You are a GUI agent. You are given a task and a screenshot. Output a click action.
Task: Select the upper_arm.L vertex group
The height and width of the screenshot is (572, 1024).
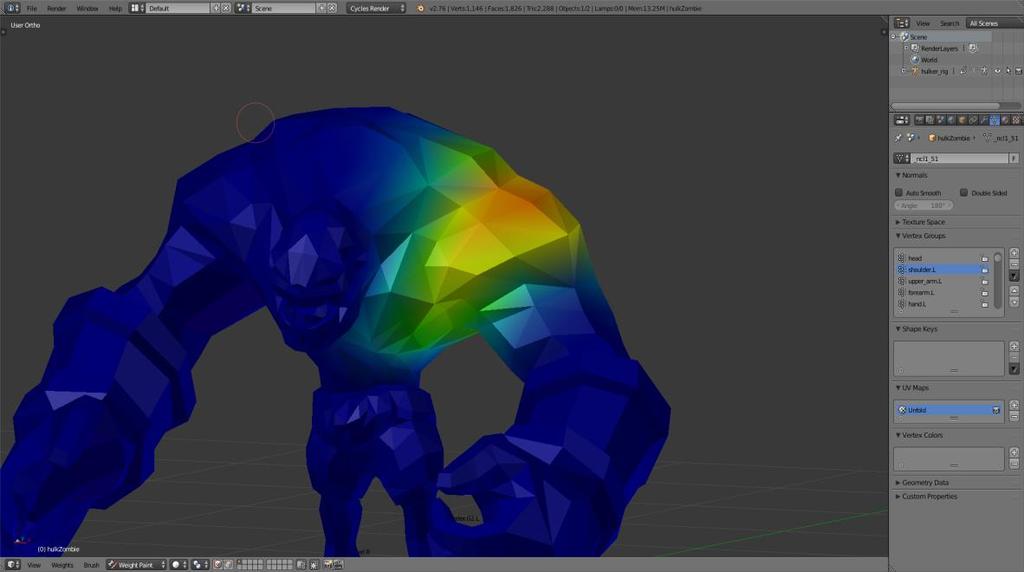tap(944, 281)
